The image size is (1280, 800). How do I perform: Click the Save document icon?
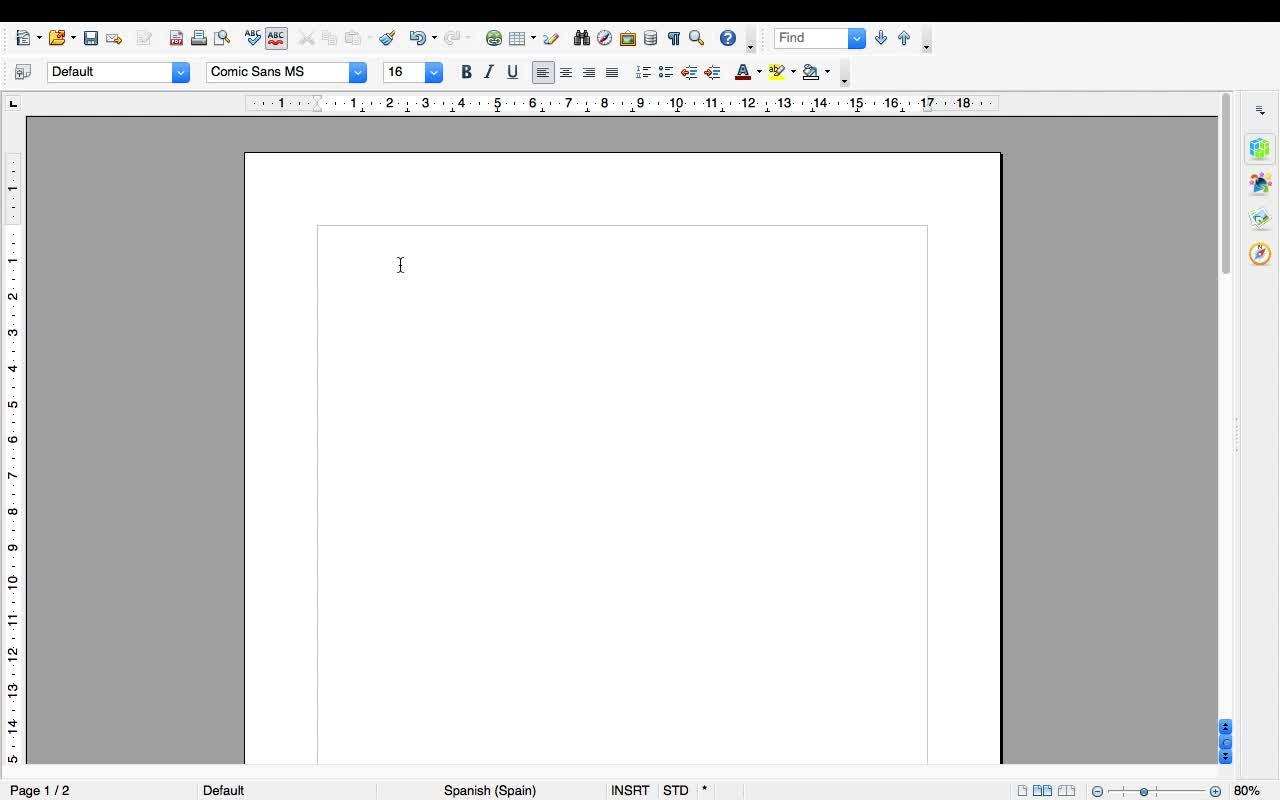click(90, 38)
